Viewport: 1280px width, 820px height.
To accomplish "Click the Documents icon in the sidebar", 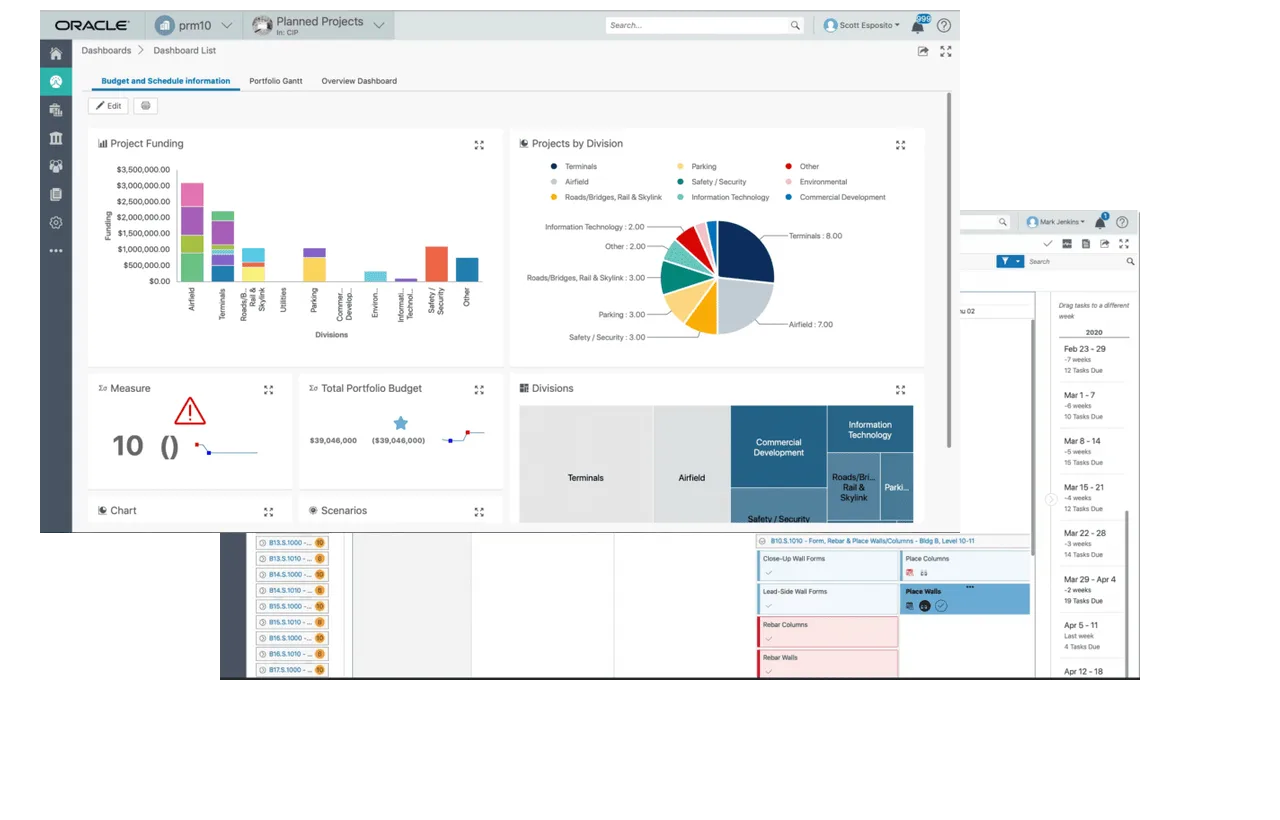I will (x=55, y=194).
